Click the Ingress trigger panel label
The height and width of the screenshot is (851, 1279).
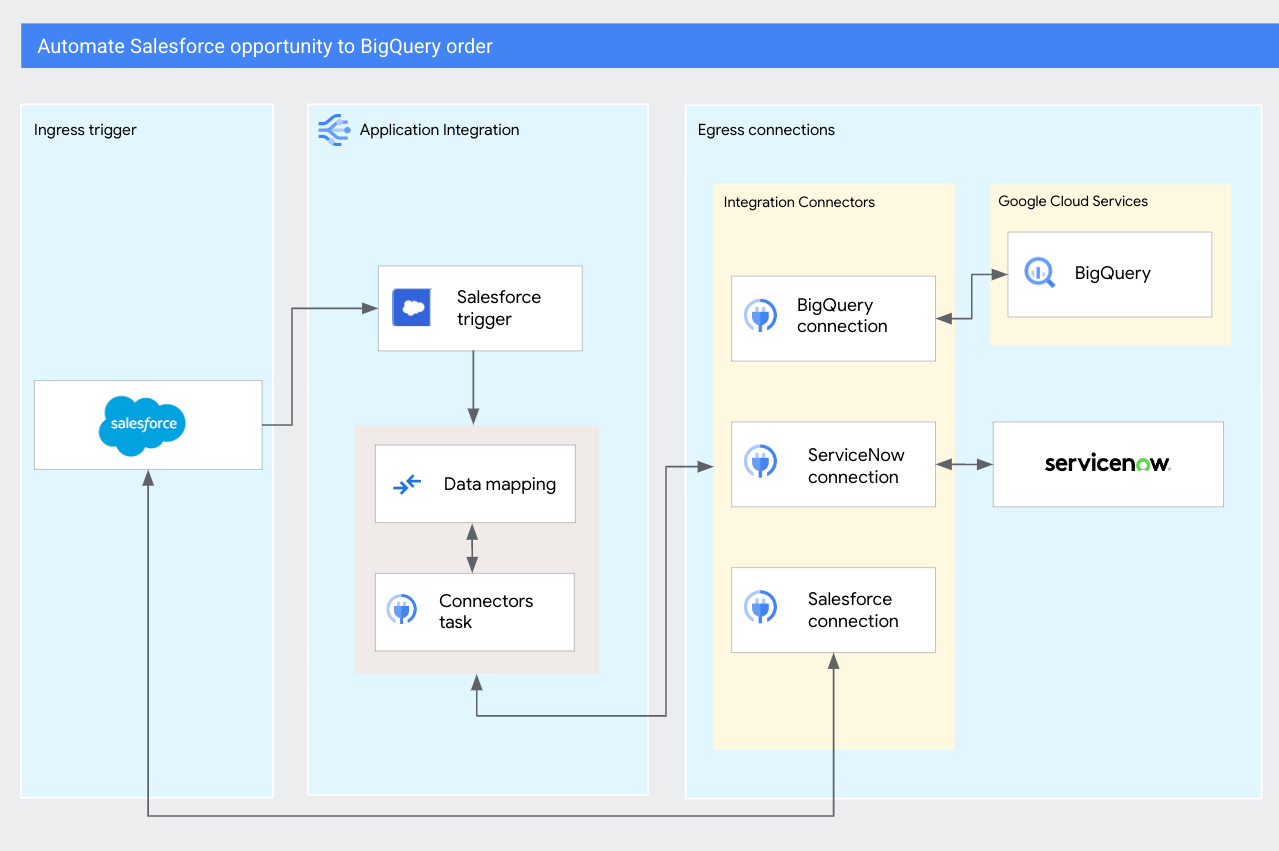[x=85, y=129]
